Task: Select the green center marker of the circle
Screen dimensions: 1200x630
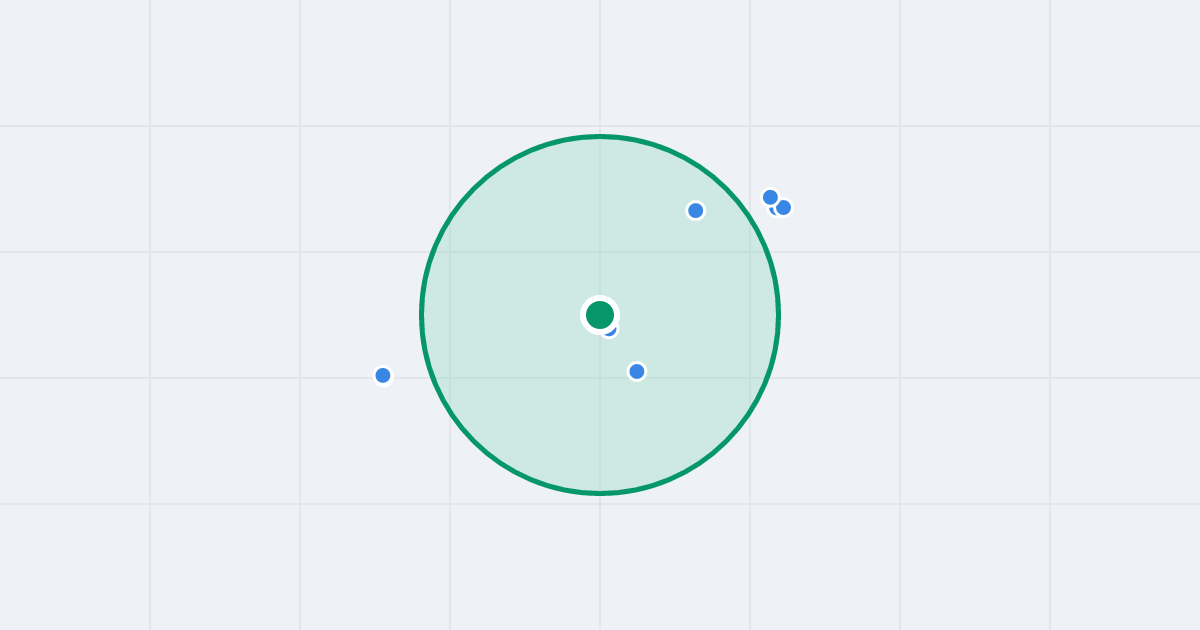Action: [600, 315]
